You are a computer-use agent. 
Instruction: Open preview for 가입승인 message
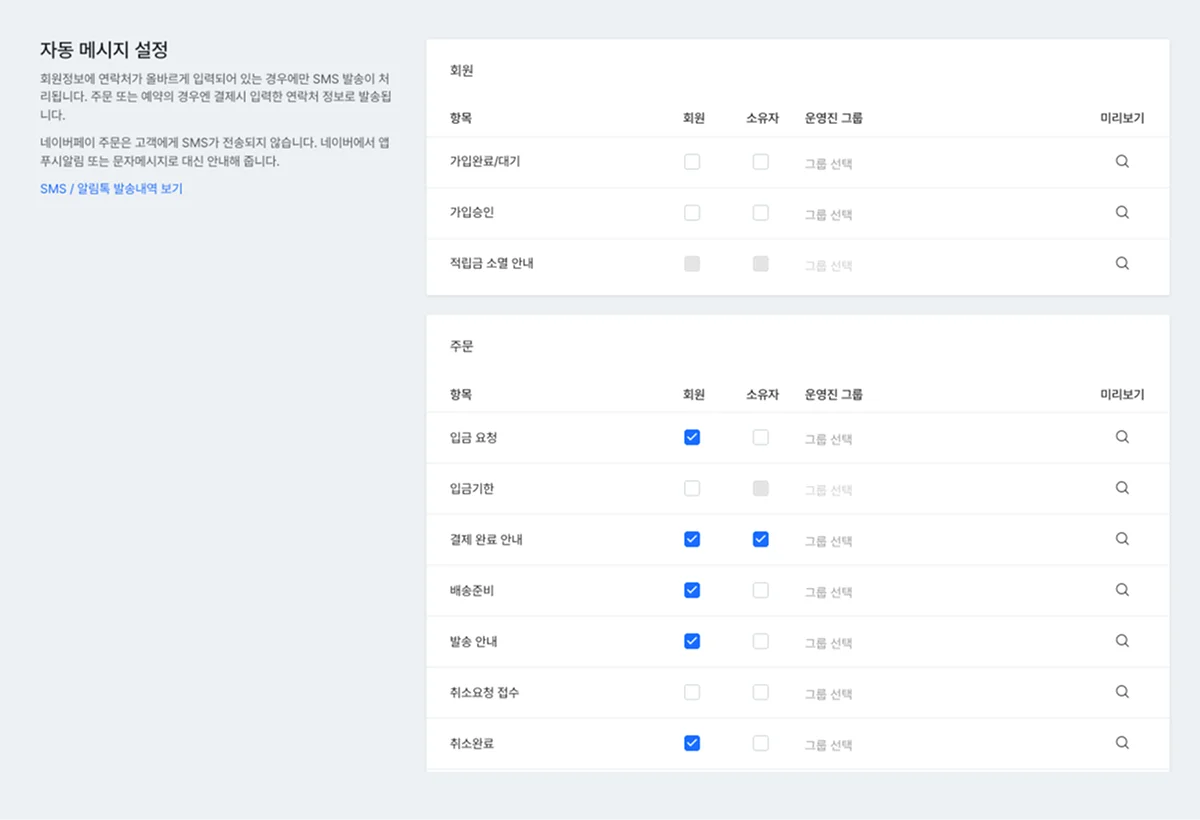[x=1121, y=212]
